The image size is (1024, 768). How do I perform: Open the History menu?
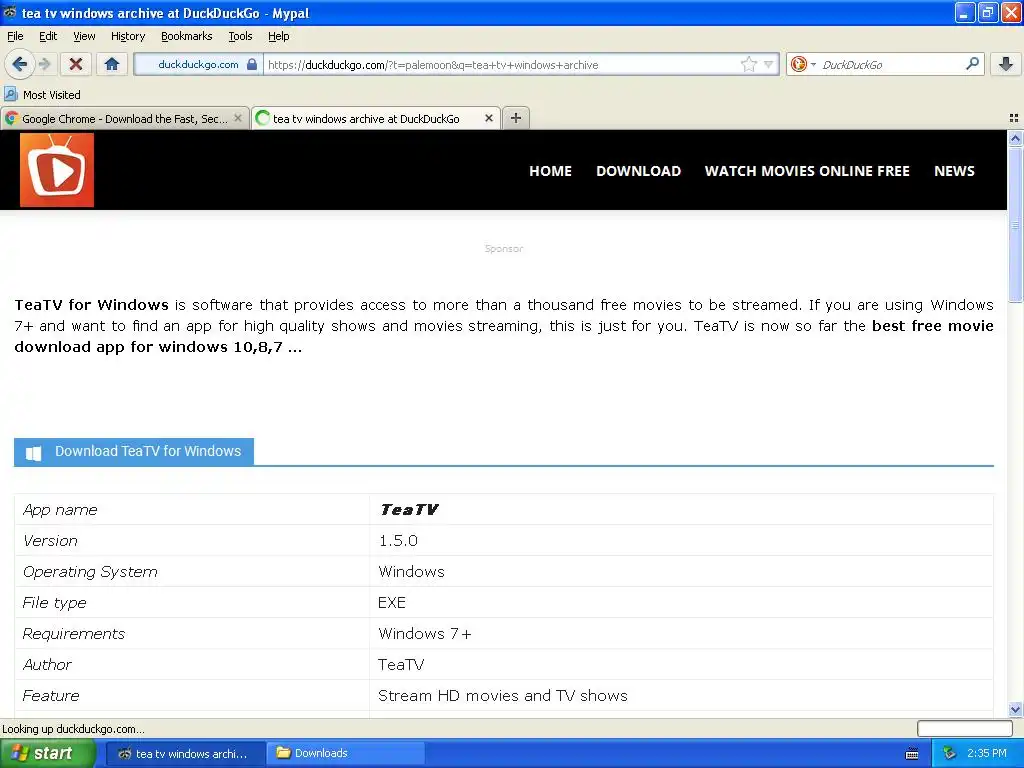click(128, 37)
